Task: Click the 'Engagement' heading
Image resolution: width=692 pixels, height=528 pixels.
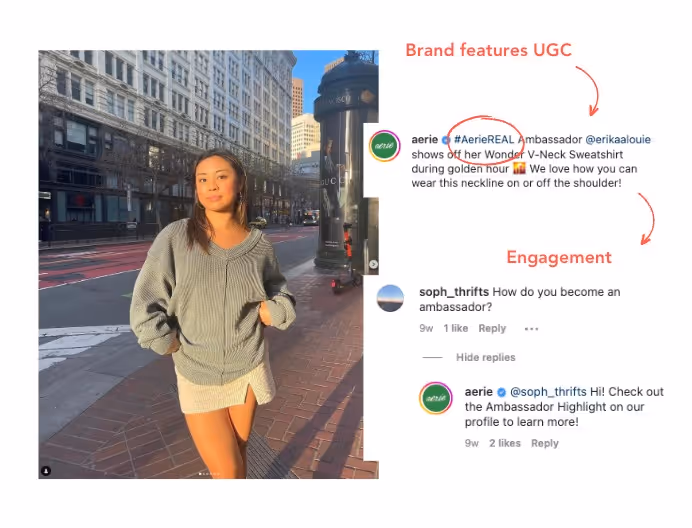Action: 559,257
